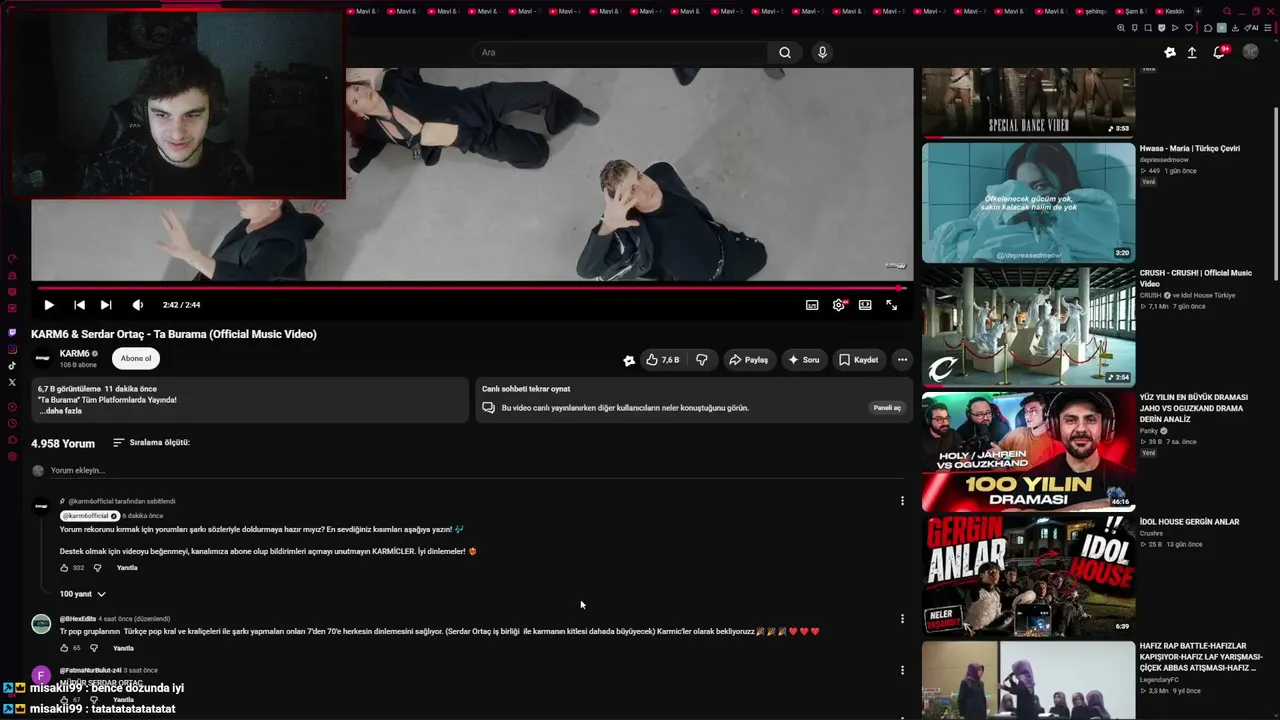Open the 100 YILIN DRAMASI thumbnail
Image resolution: width=1280 pixels, height=720 pixels.
click(x=1028, y=451)
